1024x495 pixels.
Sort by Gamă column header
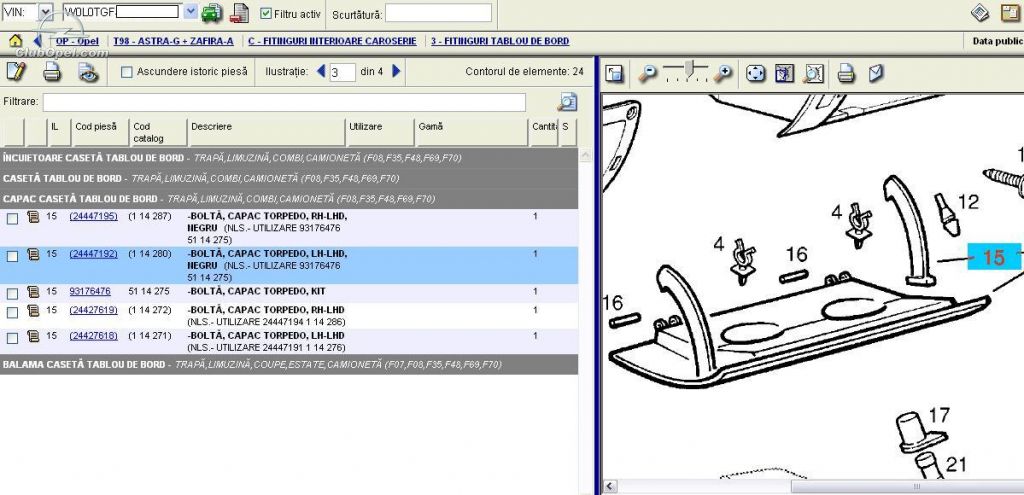[471, 133]
